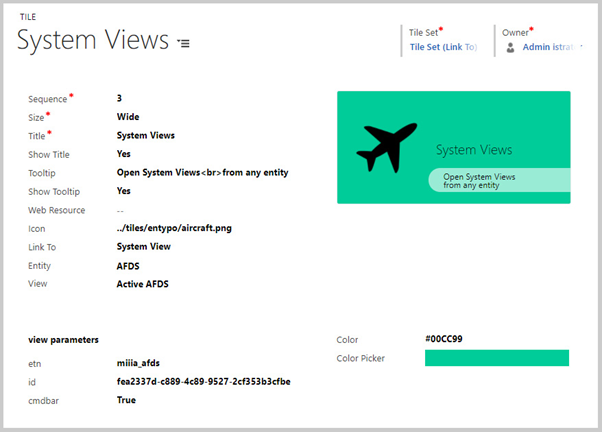Edit the id GUID value
This screenshot has width=602, height=432.
pyautogui.click(x=203, y=381)
